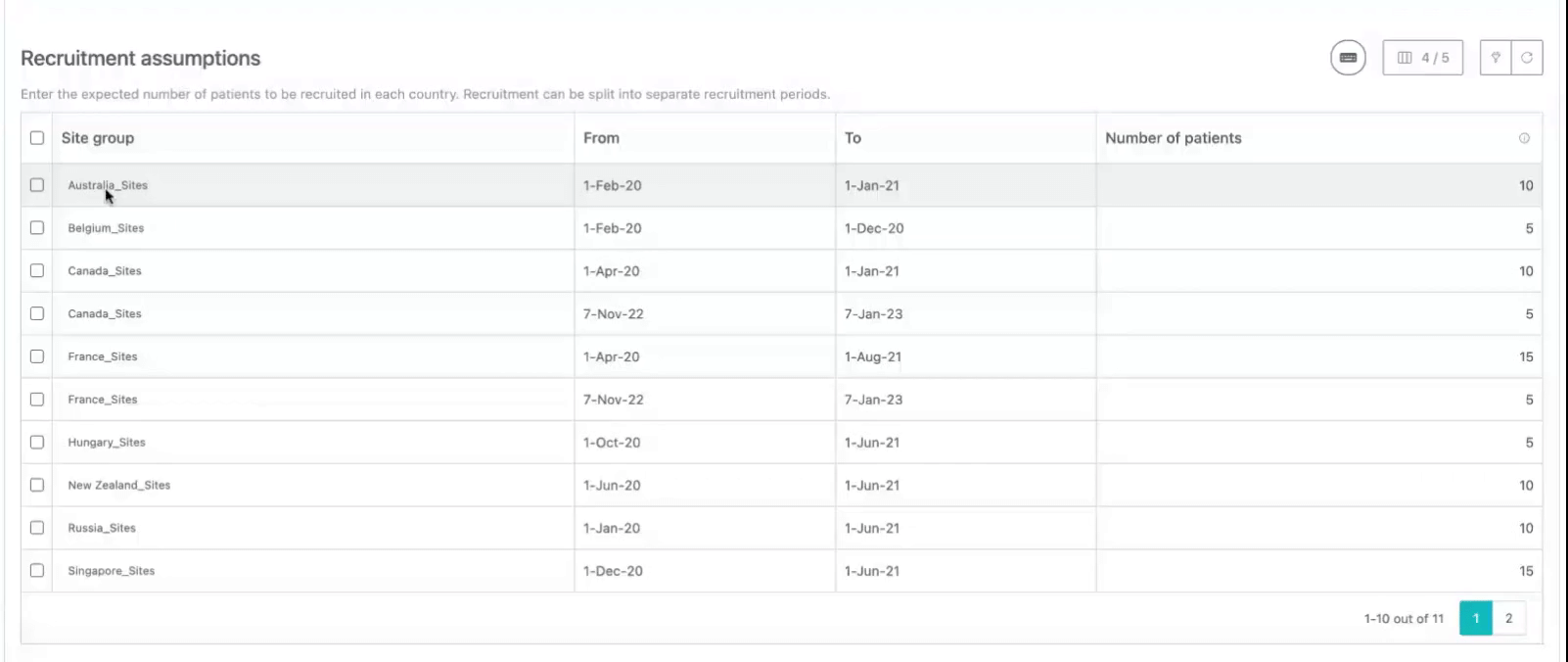The height and width of the screenshot is (662, 1568).
Task: Edit New Zealand_Sites number of patients cell
Action: click(1317, 486)
